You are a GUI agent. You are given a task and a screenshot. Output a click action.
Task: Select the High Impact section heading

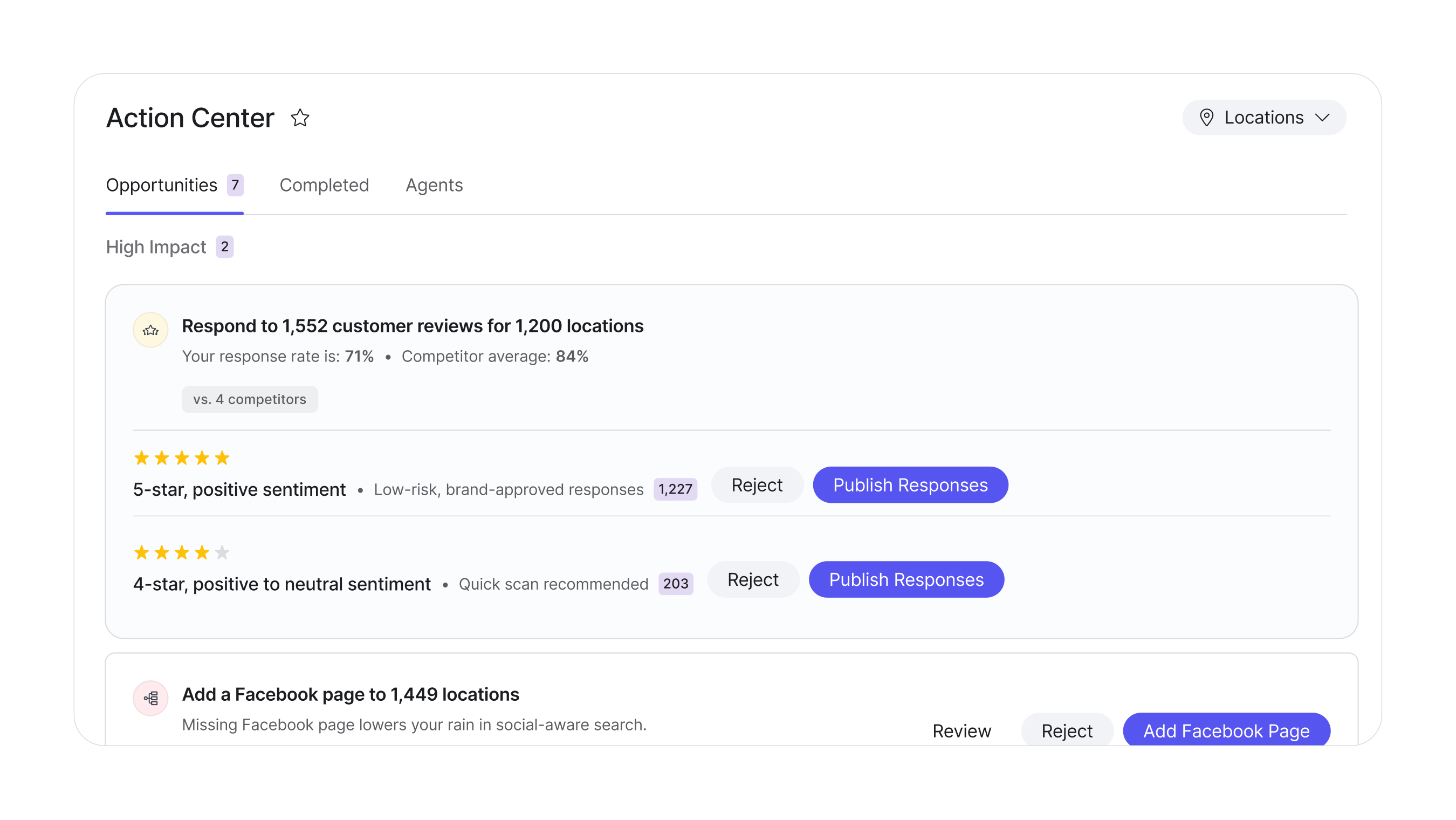point(156,247)
